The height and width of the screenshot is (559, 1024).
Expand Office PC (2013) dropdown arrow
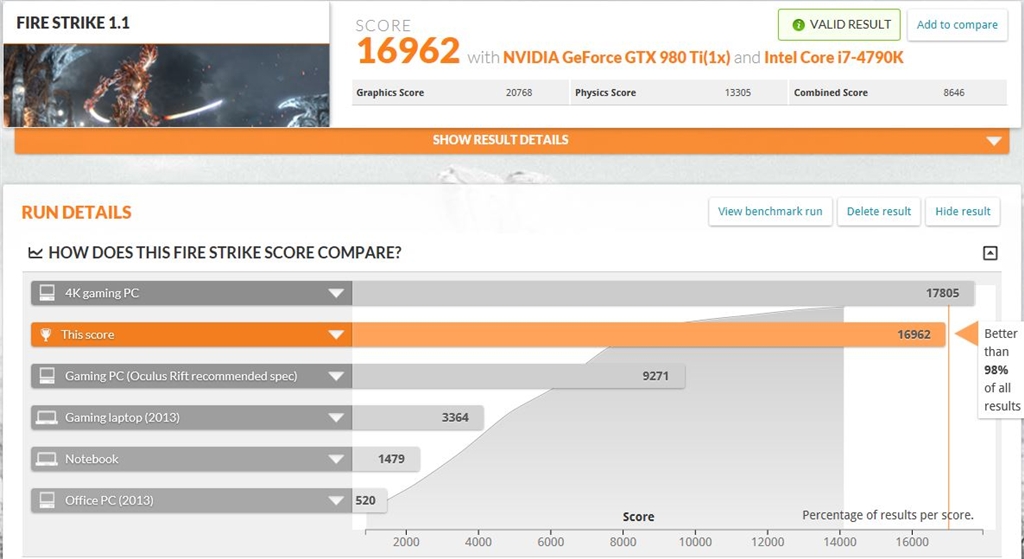336,501
